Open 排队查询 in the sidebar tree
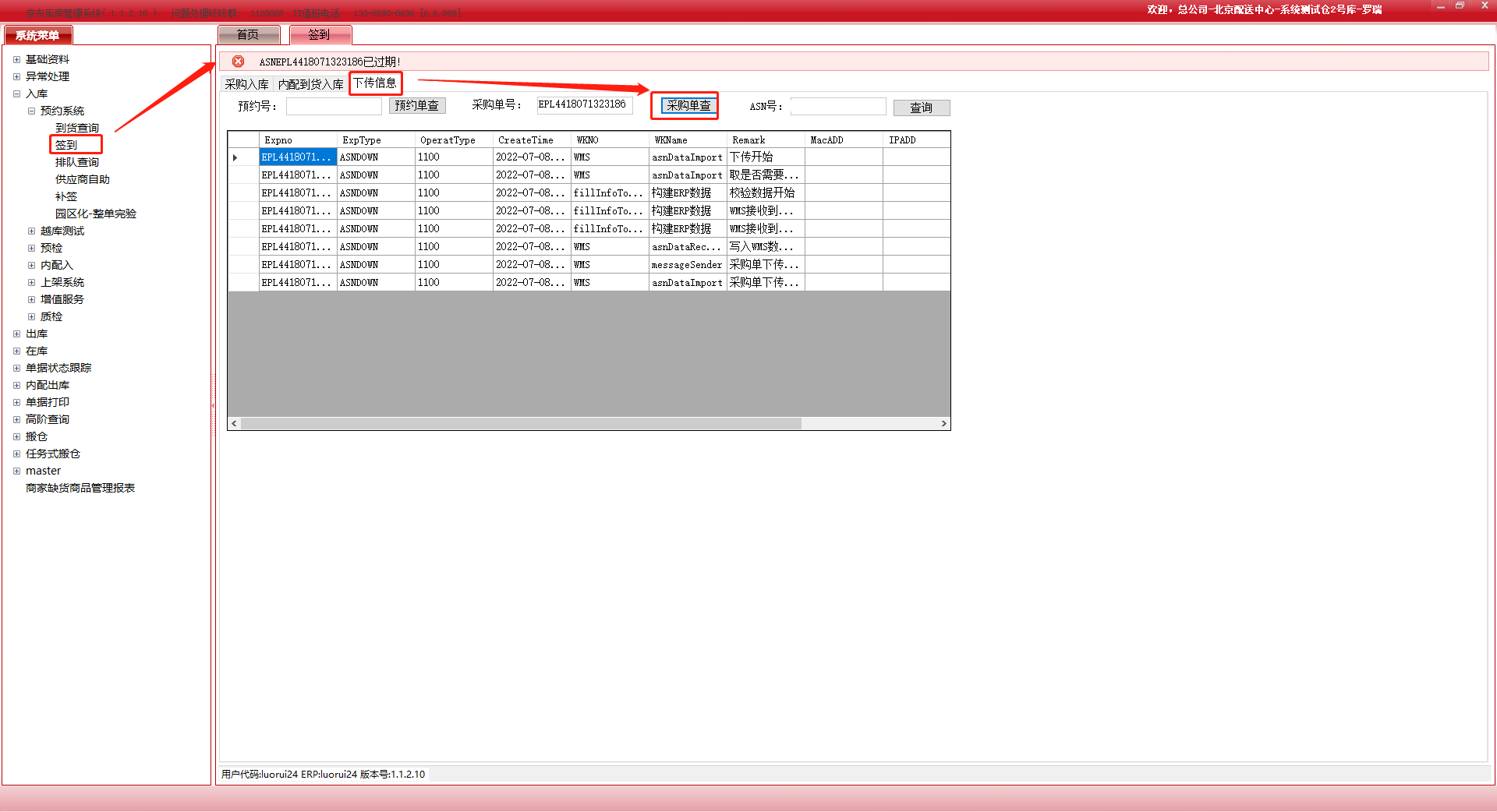The image size is (1497, 812). click(77, 162)
